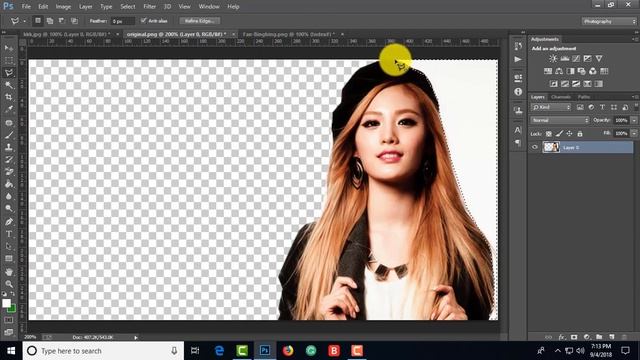Screen dimensions: 640x360
Task: Toggle lock image pixels brush icon
Action: click(x=559, y=133)
